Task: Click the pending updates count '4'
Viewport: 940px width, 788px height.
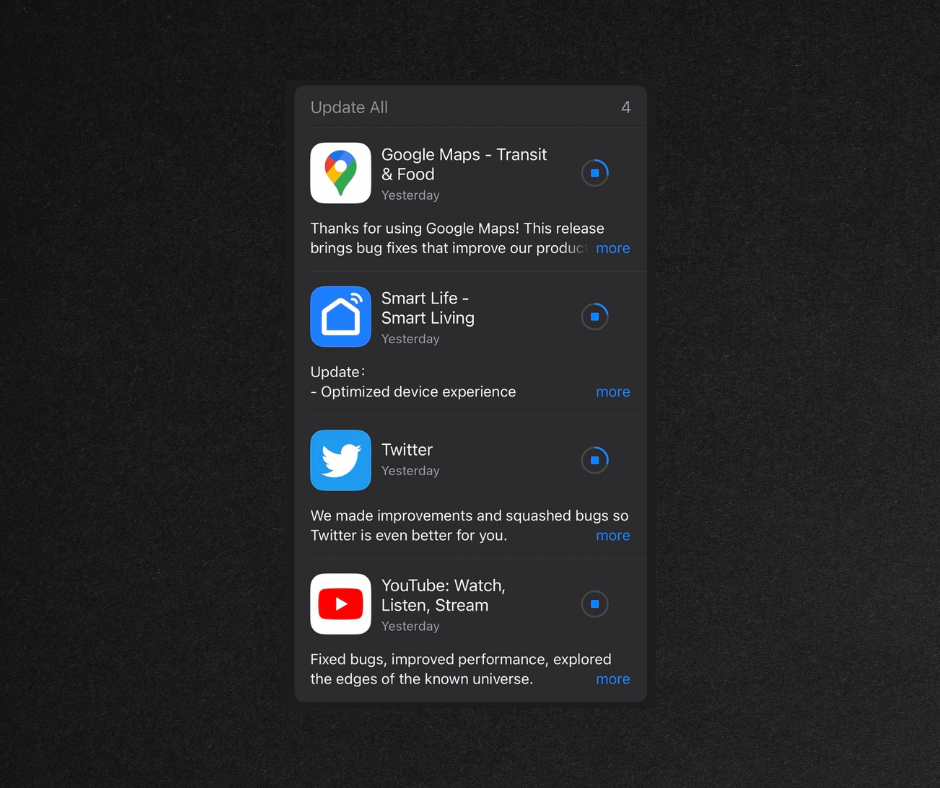Action: 626,107
